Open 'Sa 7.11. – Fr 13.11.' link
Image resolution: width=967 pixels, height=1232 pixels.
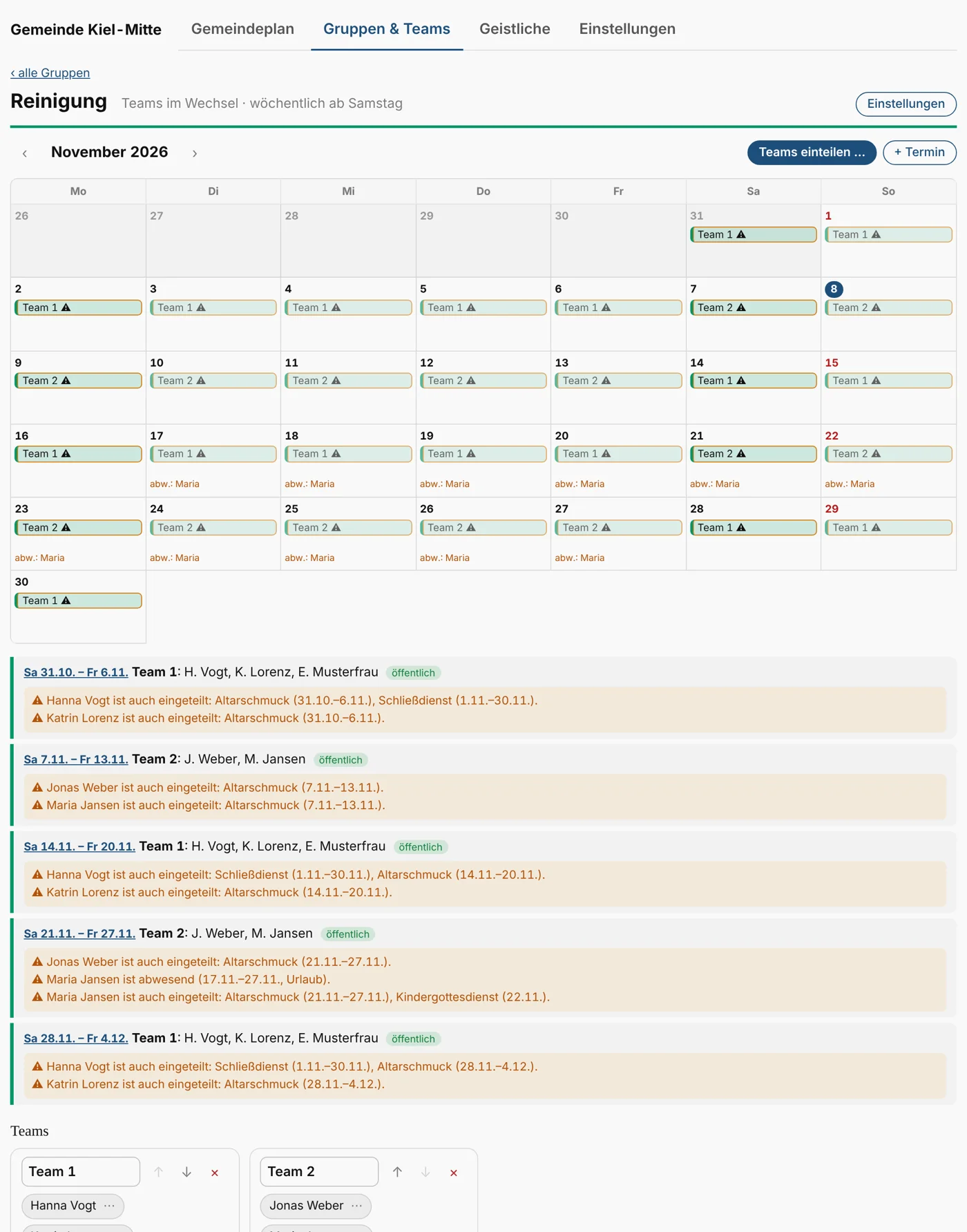[76, 760]
